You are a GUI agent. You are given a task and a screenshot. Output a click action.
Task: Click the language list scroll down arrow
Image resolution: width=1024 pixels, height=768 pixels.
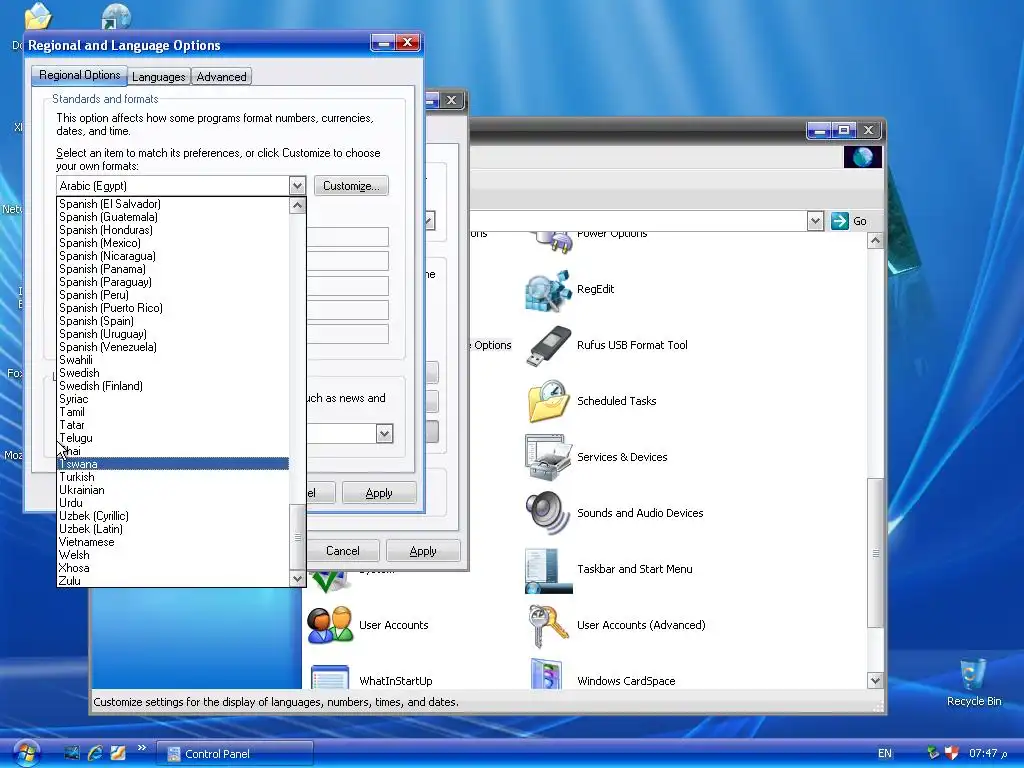(297, 579)
